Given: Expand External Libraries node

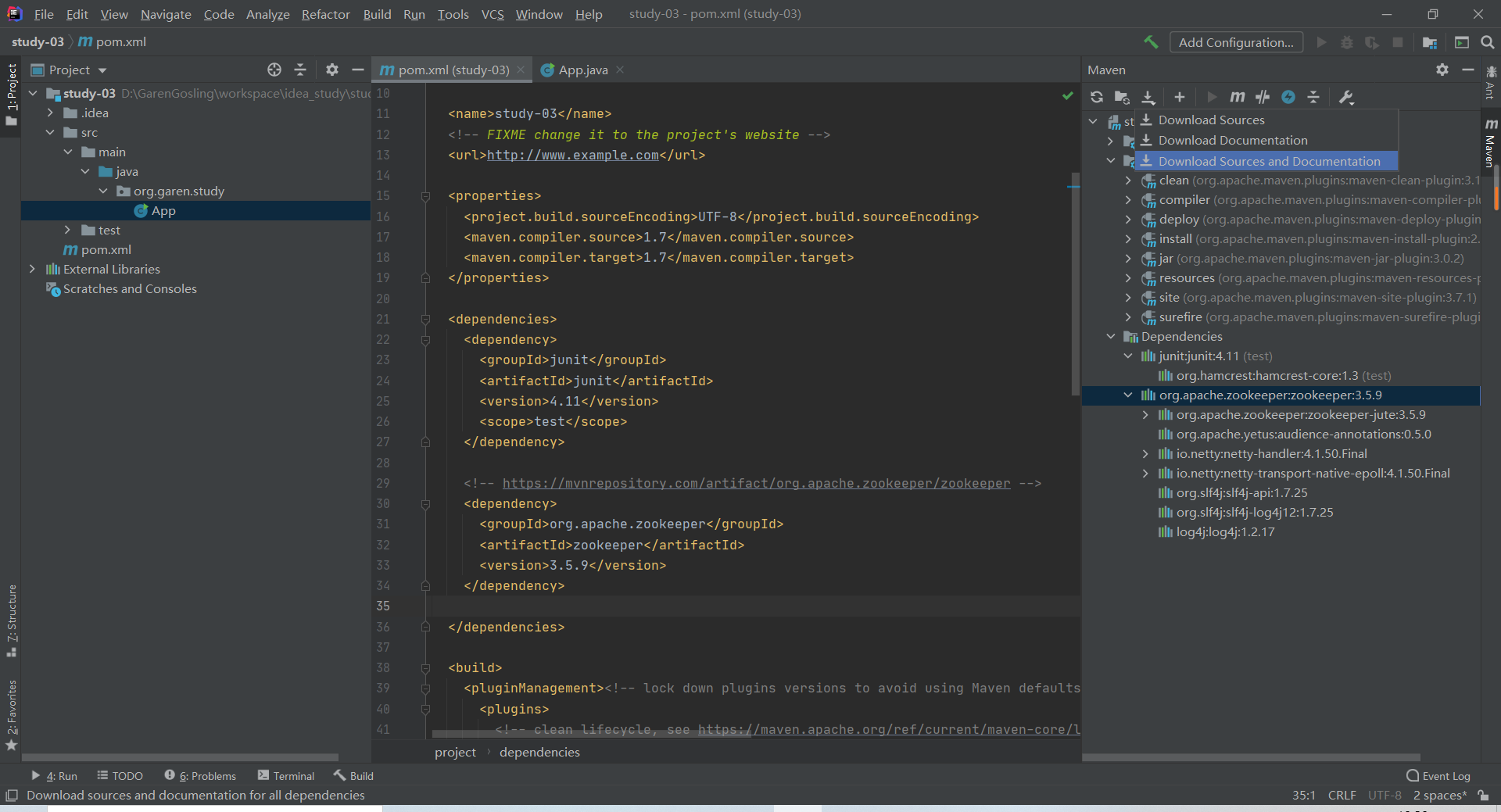Looking at the screenshot, I should [x=32, y=269].
